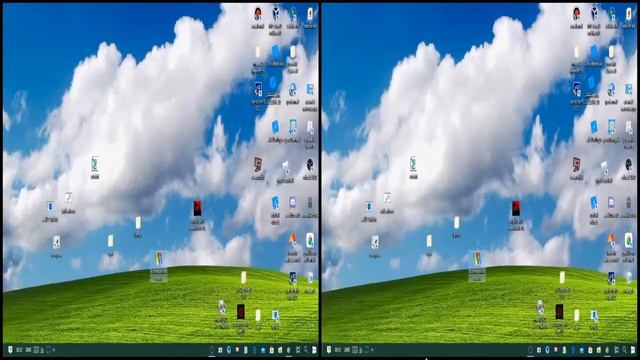Screen dimensions: 640x360
Task: Open red-haired avatar shortcut on right screen
Action: point(576,14)
